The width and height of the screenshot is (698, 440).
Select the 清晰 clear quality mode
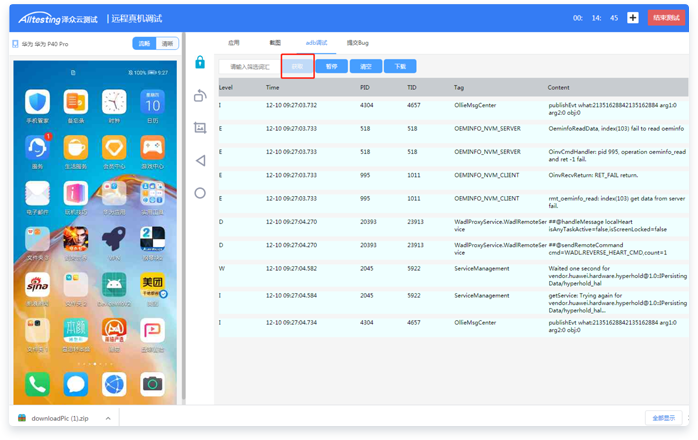(x=167, y=44)
